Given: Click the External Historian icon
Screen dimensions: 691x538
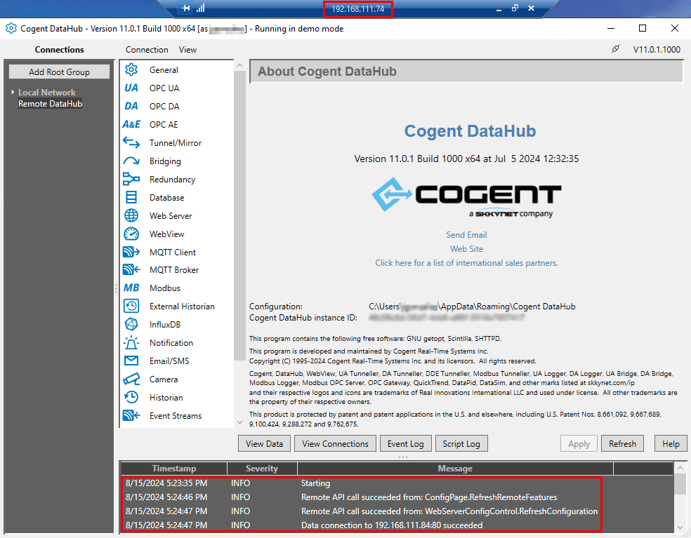Looking at the screenshot, I should [x=131, y=306].
